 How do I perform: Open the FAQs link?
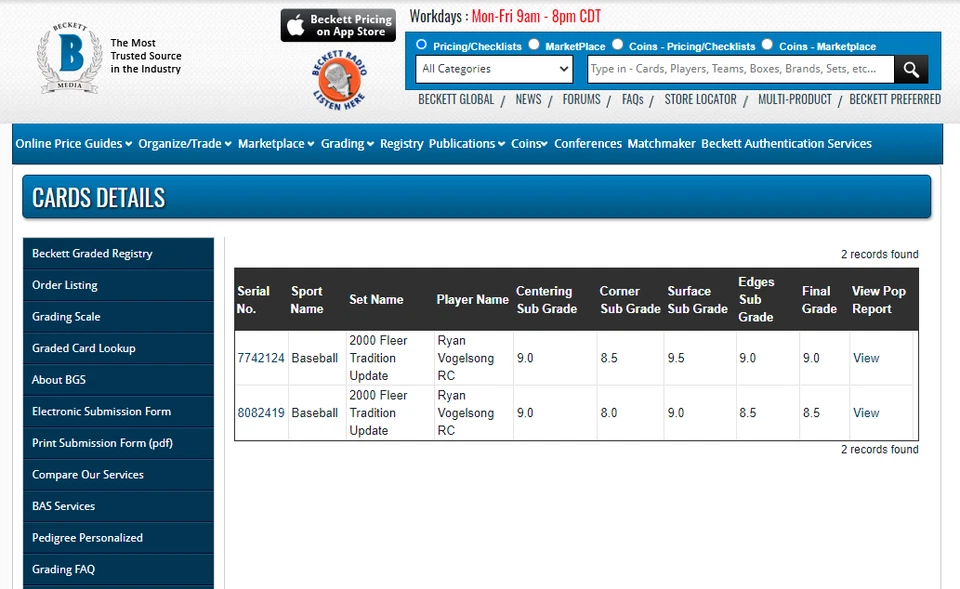click(x=632, y=100)
